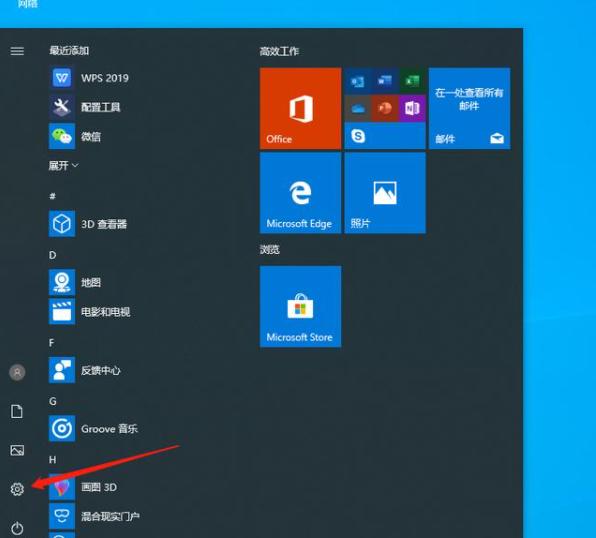596x538 pixels.
Task: Open 反馈中心 Feedback Hub
Action: (x=85, y=370)
